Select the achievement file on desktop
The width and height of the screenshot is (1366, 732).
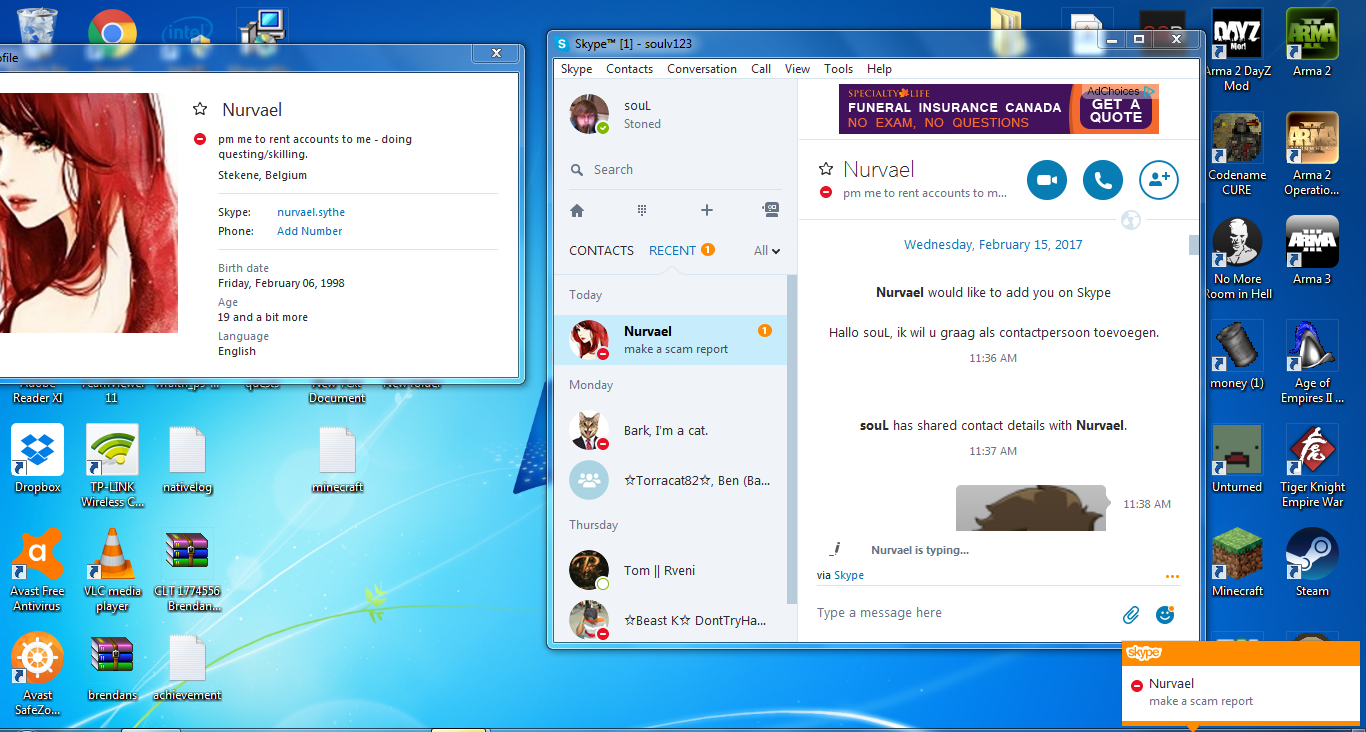pos(187,667)
